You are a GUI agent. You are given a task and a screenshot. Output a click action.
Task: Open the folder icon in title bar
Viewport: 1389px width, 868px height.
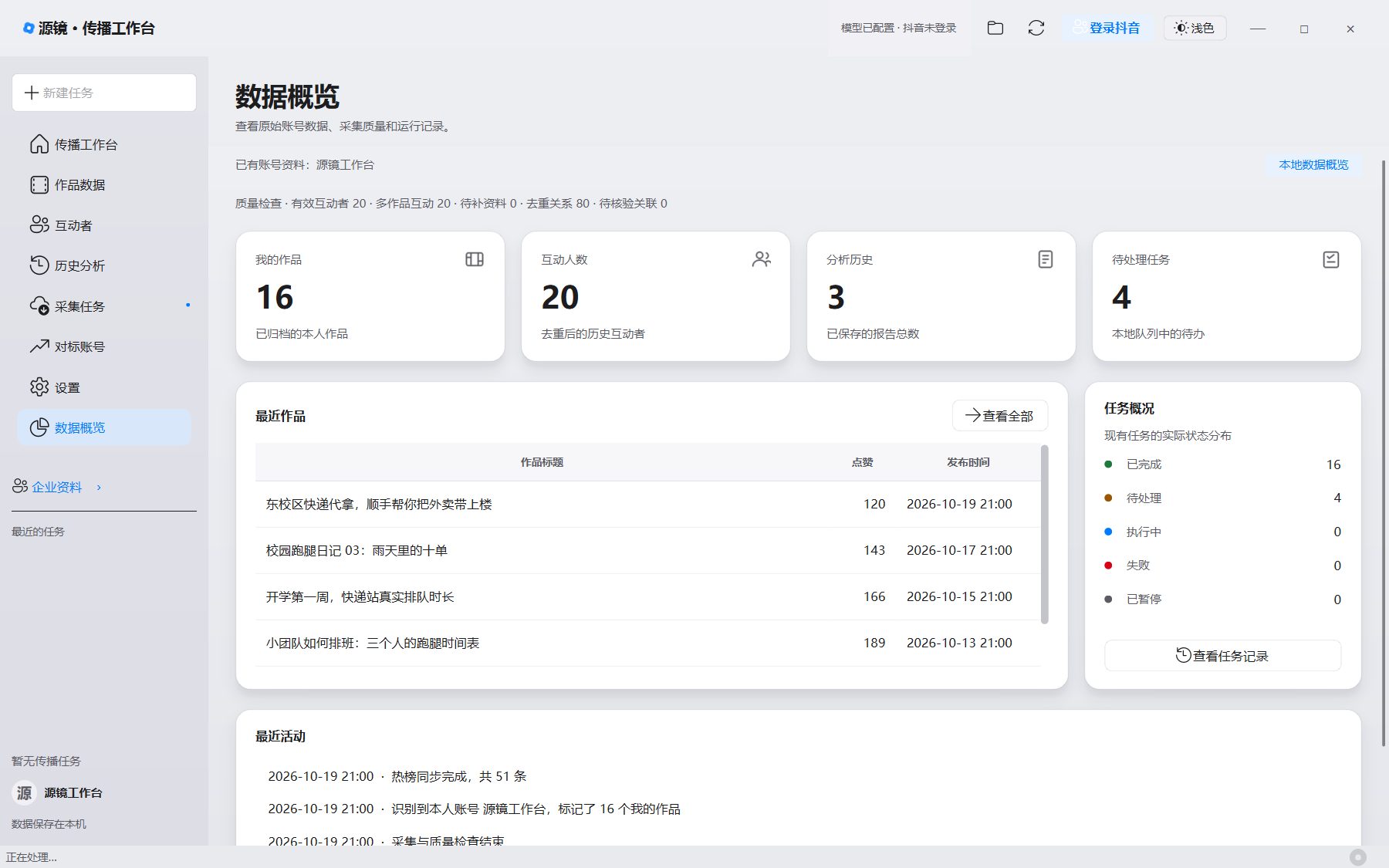(x=995, y=28)
